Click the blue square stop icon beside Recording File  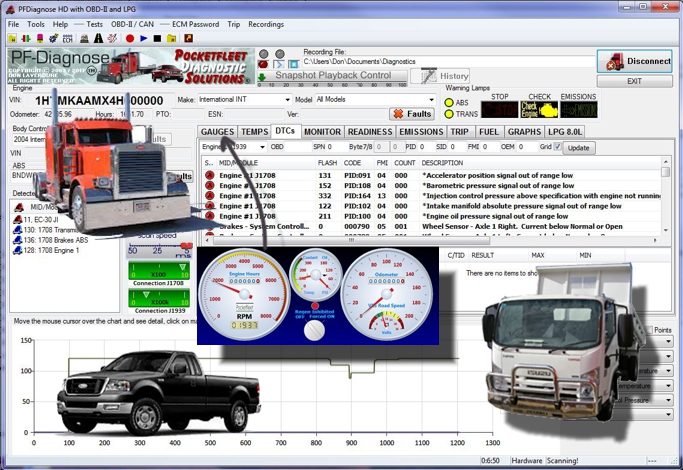coord(294,64)
